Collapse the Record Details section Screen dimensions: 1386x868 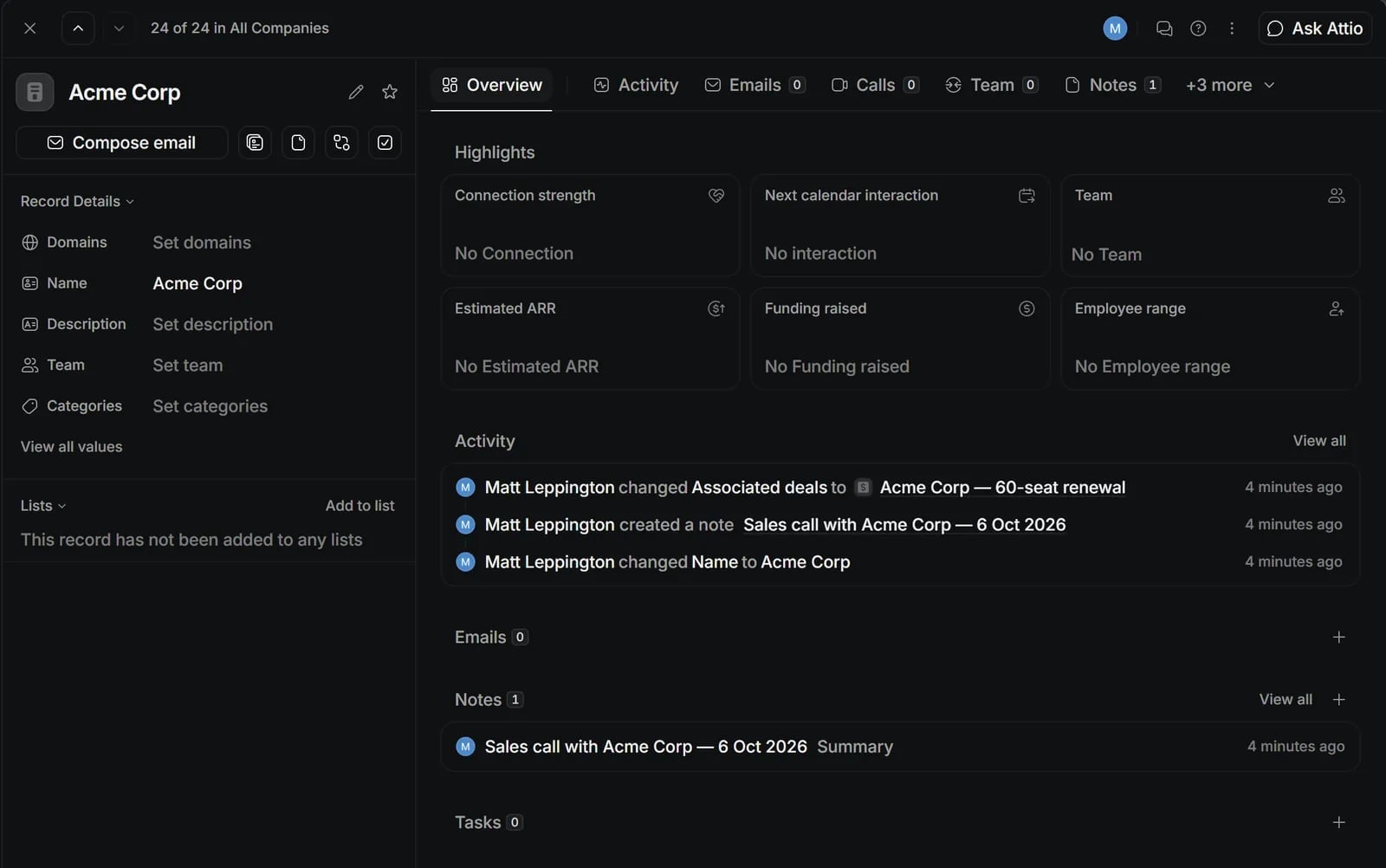pyautogui.click(x=77, y=201)
